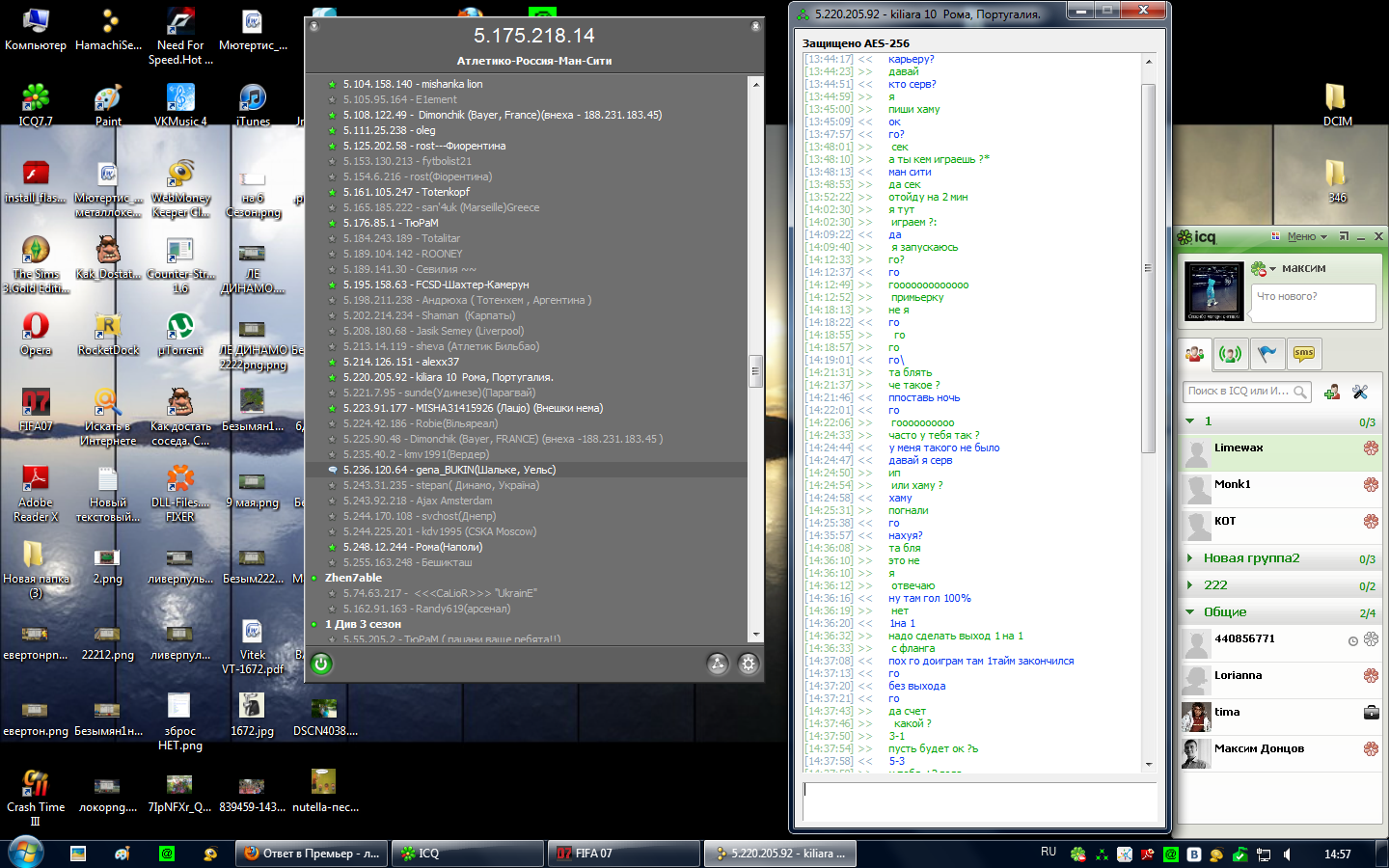Switch to ICQ SMS tab
Image resolution: width=1389 pixels, height=868 pixels.
[1304, 354]
